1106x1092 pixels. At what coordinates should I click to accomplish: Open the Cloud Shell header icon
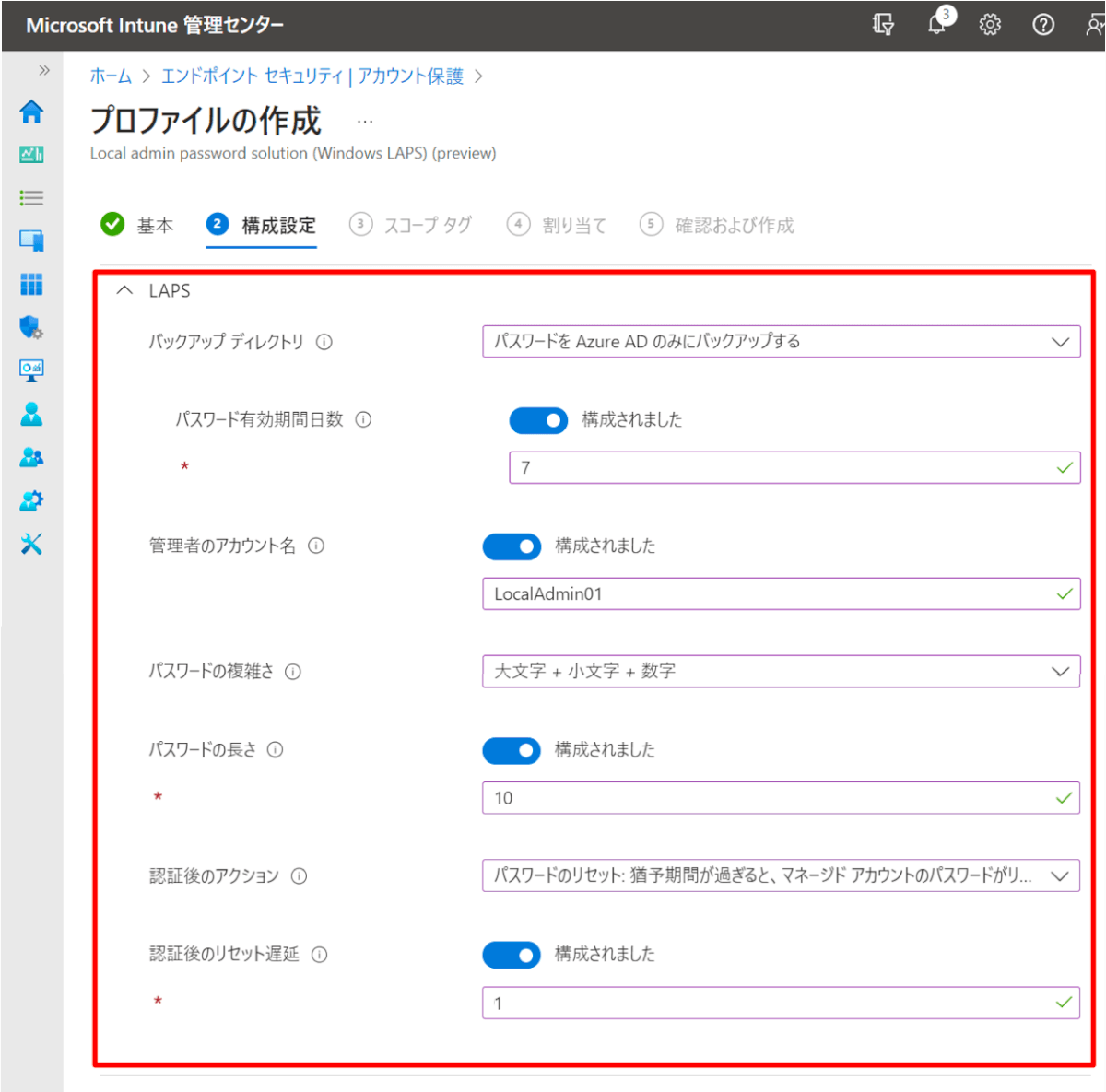883,25
